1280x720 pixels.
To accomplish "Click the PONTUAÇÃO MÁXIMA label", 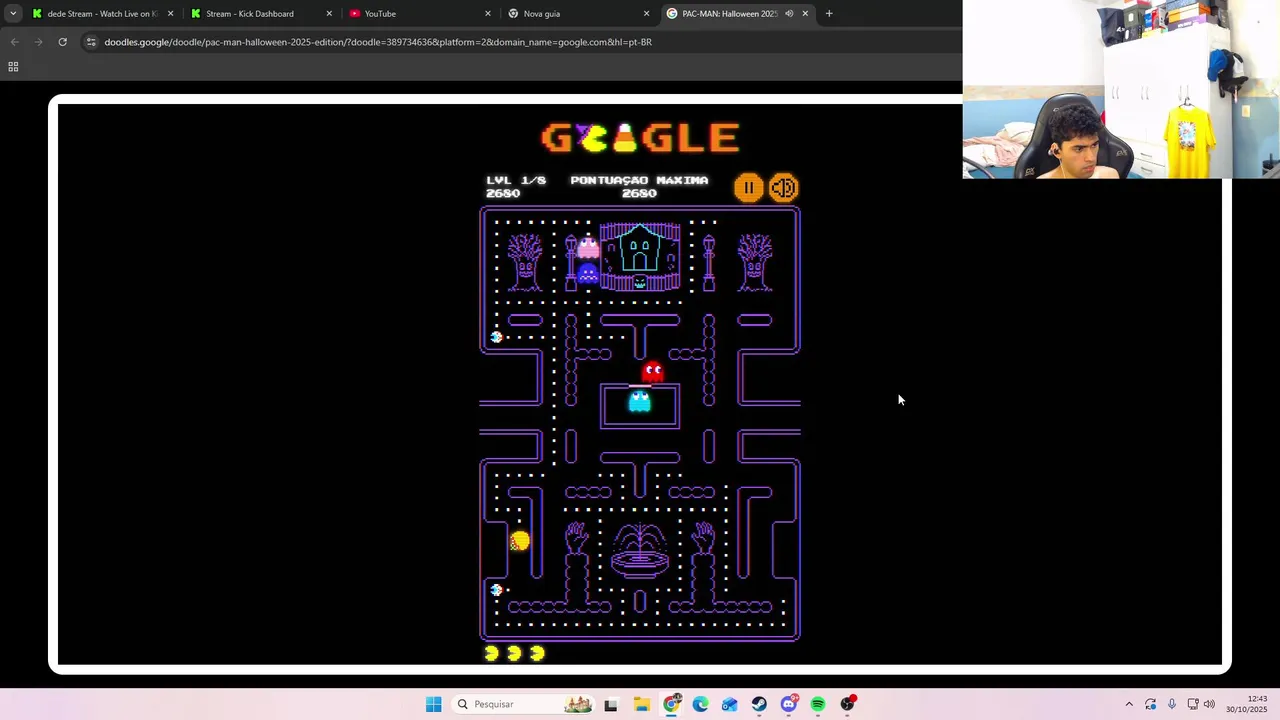I will click(x=639, y=180).
